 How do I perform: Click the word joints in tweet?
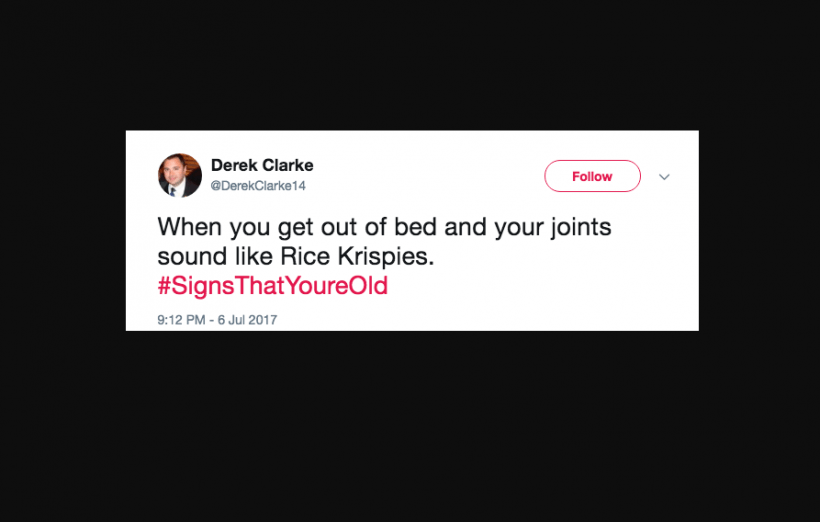[x=580, y=228]
